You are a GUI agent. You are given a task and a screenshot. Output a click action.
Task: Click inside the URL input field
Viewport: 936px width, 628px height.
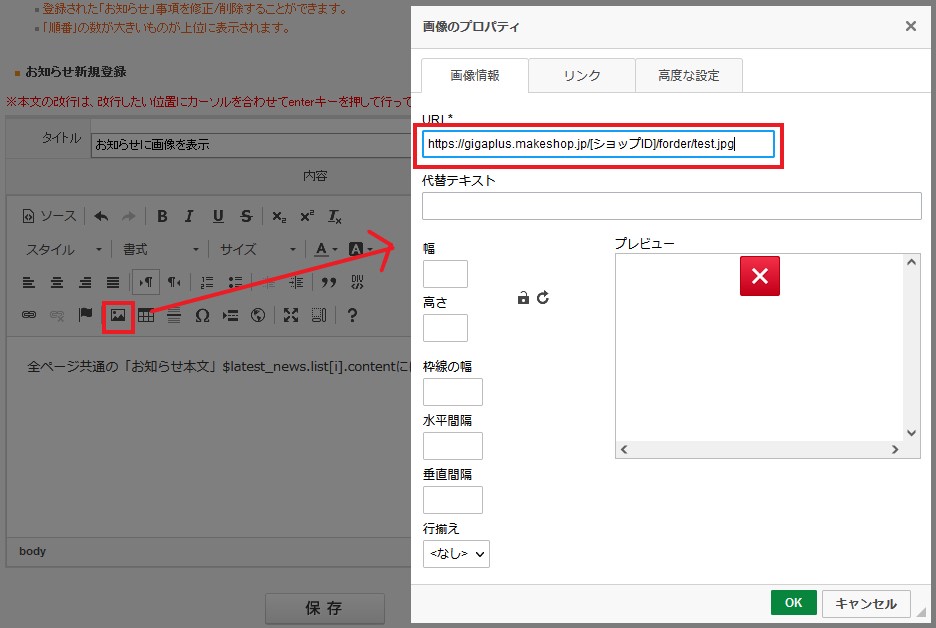[600, 143]
